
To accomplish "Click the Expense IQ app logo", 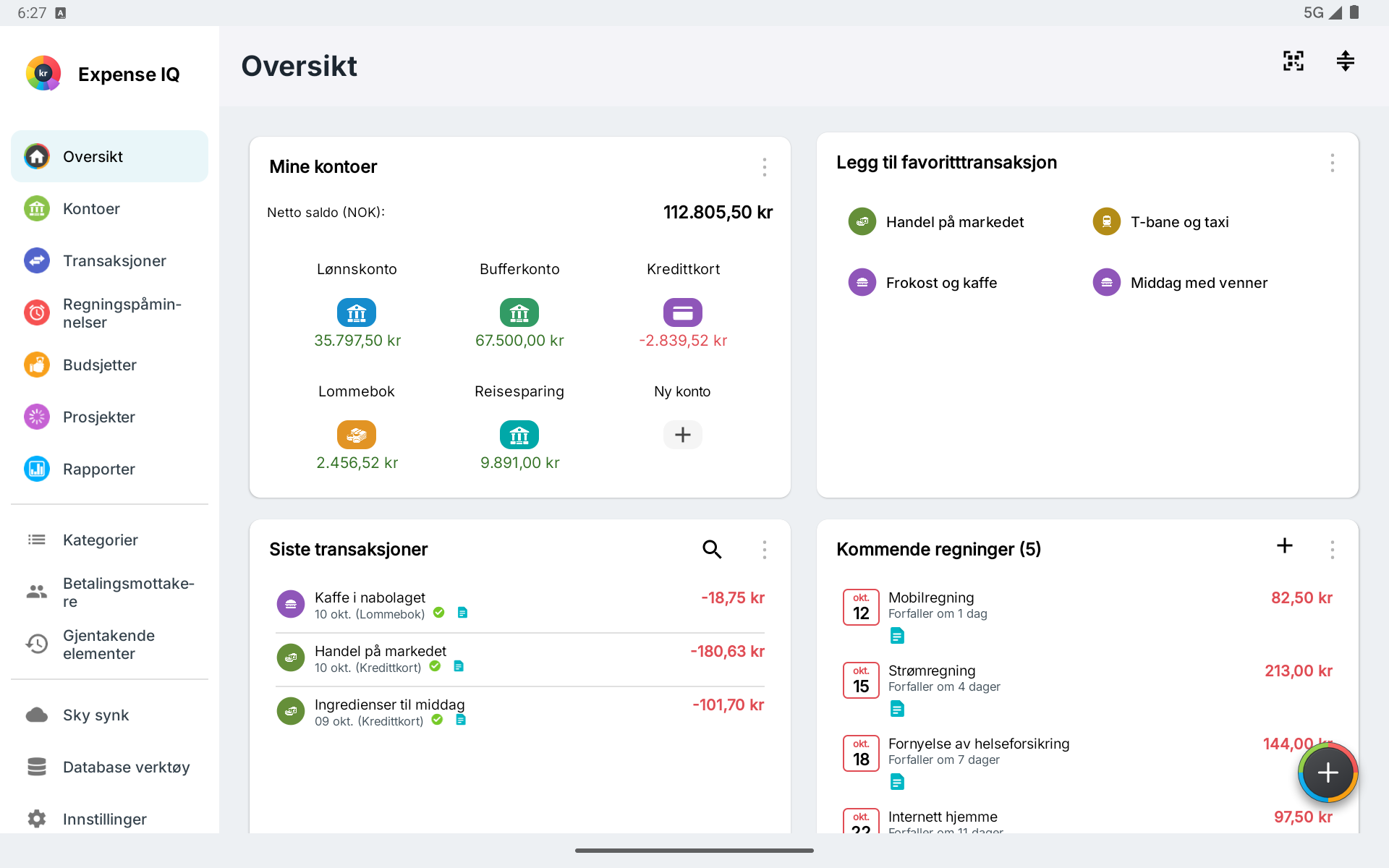I will [43, 73].
